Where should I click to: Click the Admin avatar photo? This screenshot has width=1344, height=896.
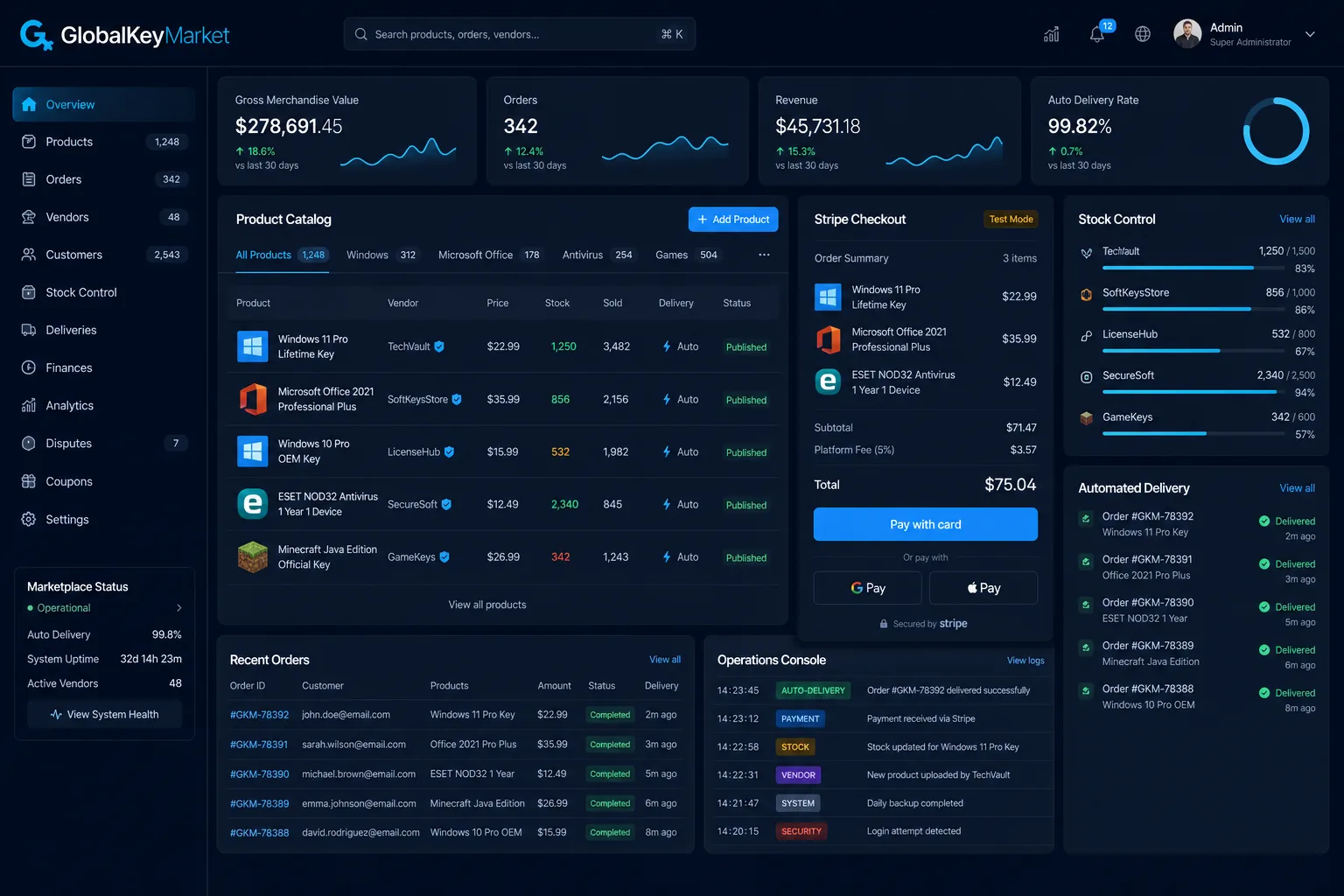1187,34
